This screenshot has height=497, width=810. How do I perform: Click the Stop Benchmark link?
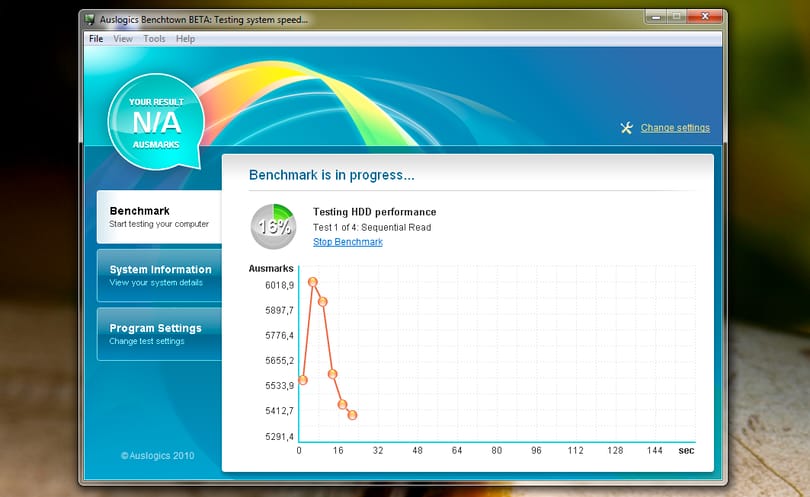(x=348, y=242)
